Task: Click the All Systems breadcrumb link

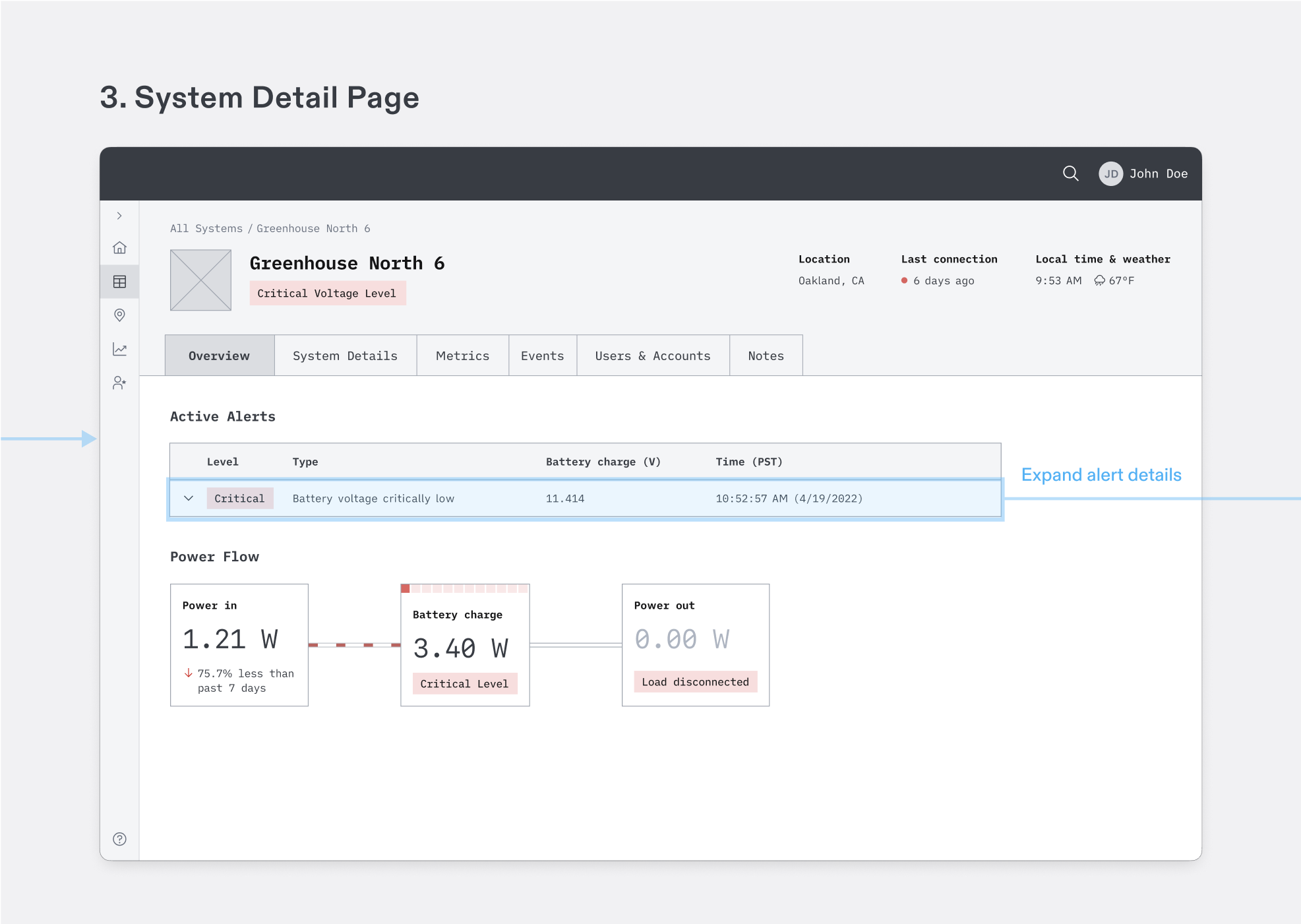Action: [206, 229]
